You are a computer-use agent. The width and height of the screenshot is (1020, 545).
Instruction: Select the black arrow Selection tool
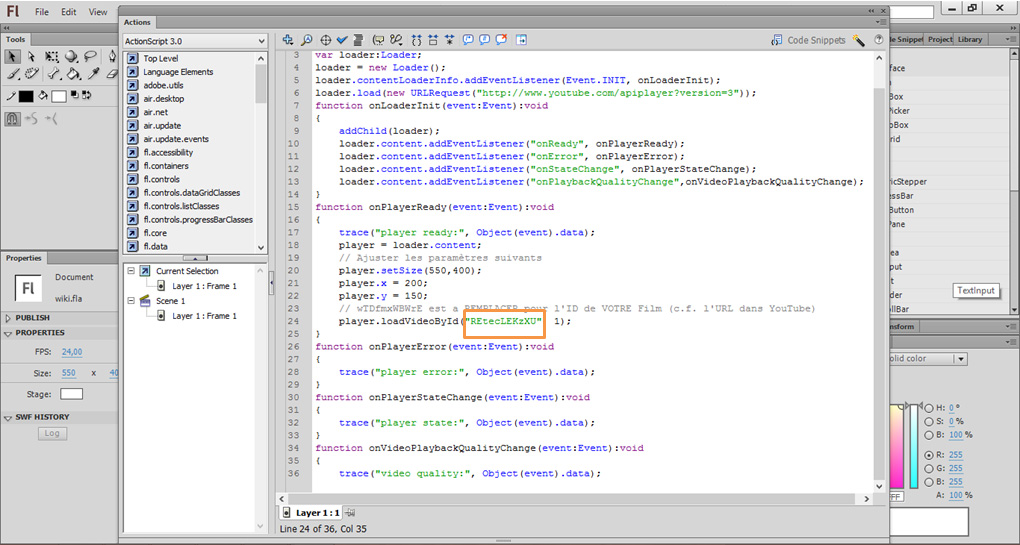[x=13, y=57]
